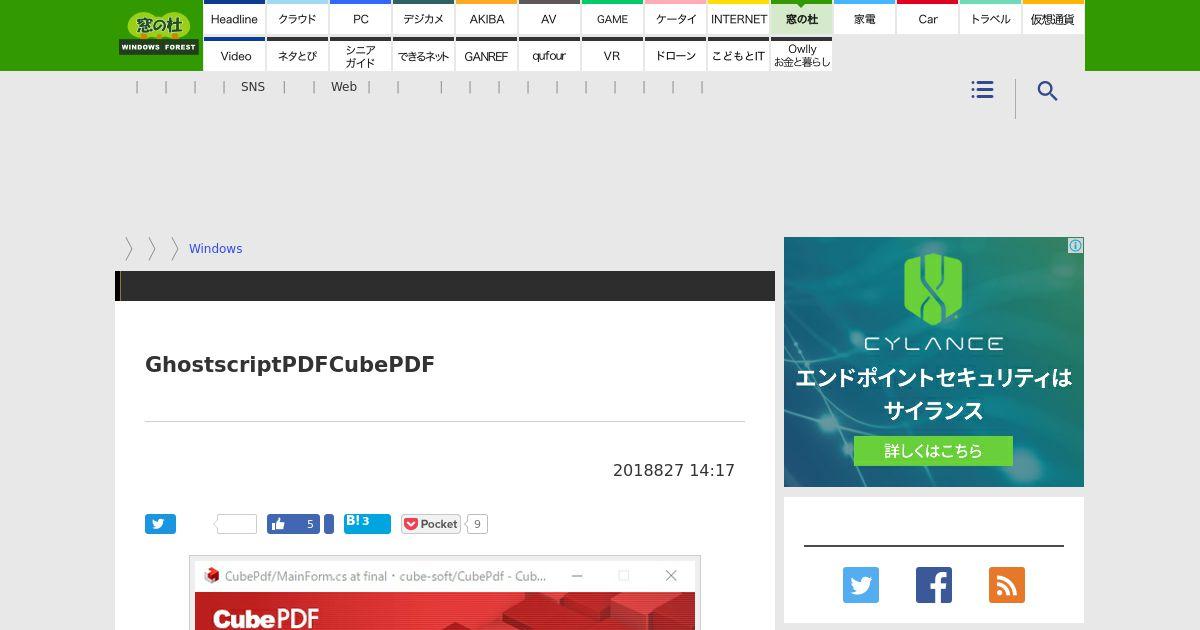Image resolution: width=1200 pixels, height=630 pixels.
Task: Open the ケータイ tab
Action: [675, 17]
